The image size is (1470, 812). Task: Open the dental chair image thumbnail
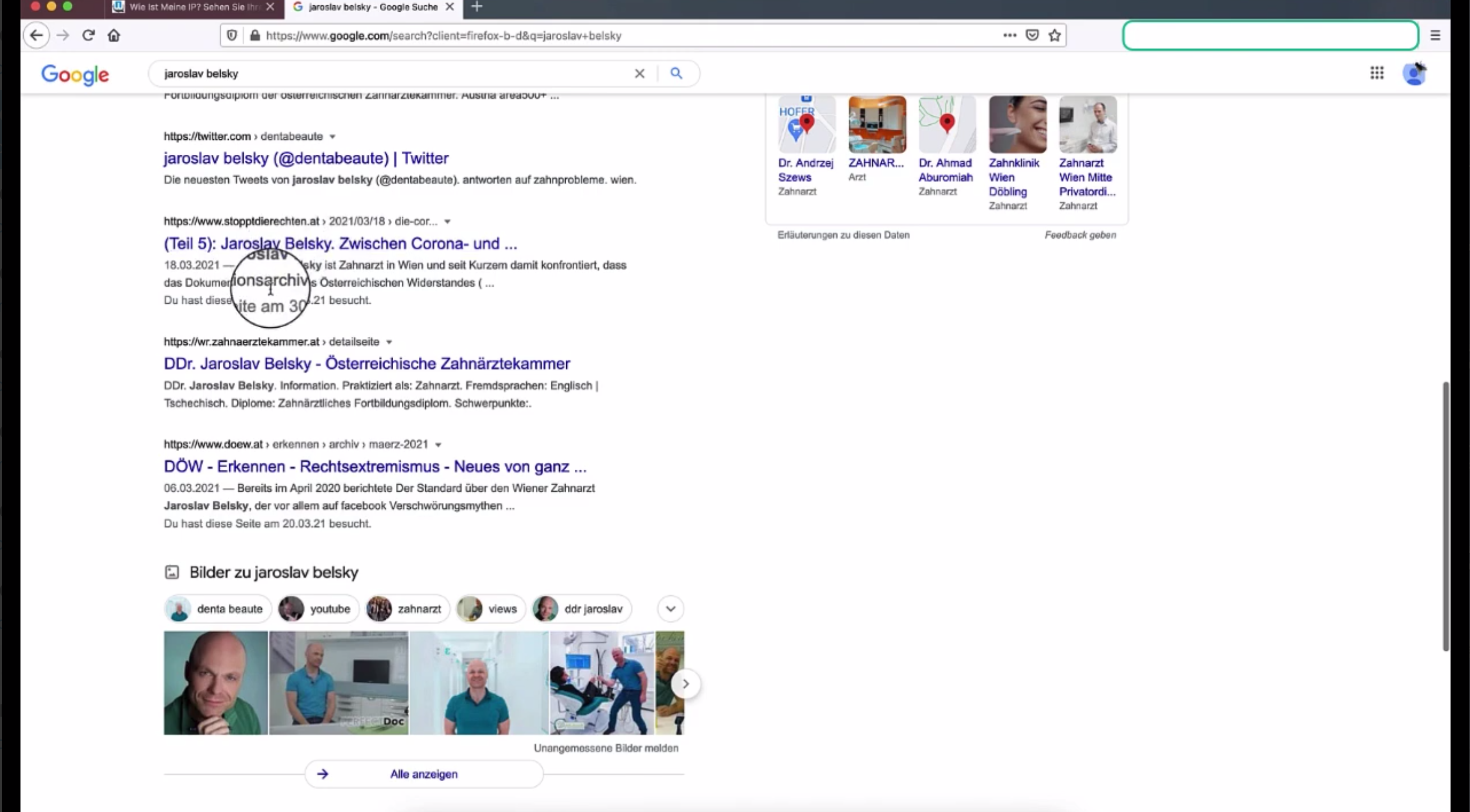coord(602,682)
